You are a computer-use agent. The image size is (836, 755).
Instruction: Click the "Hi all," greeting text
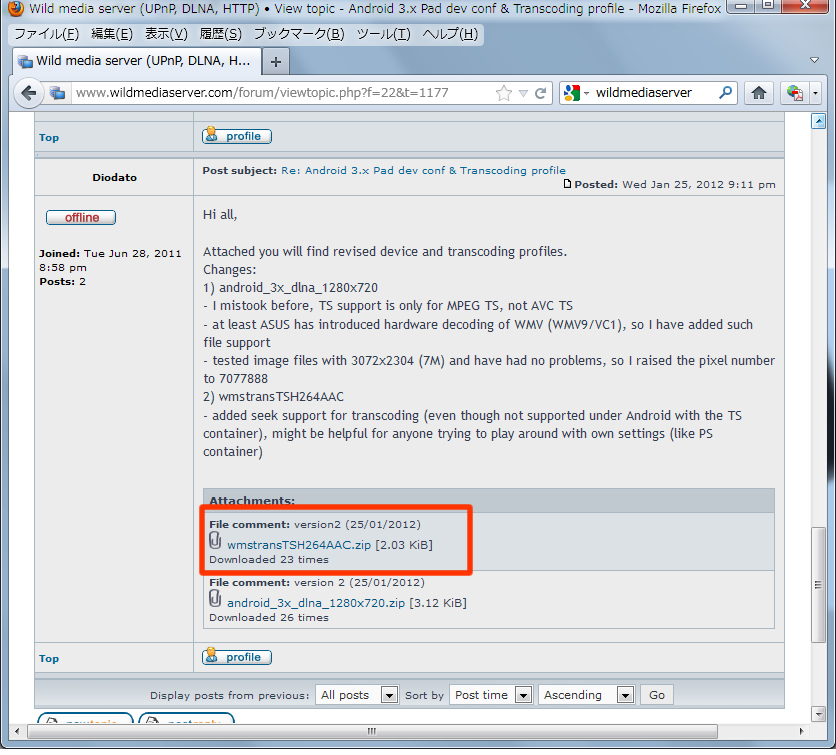(x=220, y=215)
